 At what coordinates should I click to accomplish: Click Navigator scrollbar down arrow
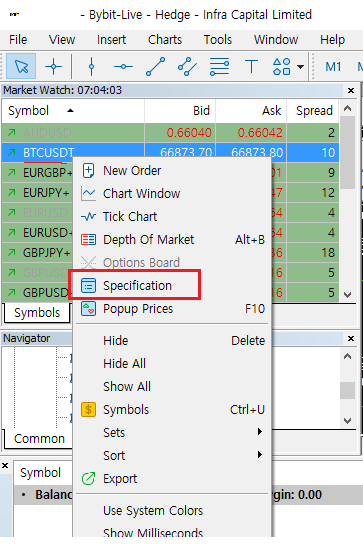(347, 420)
